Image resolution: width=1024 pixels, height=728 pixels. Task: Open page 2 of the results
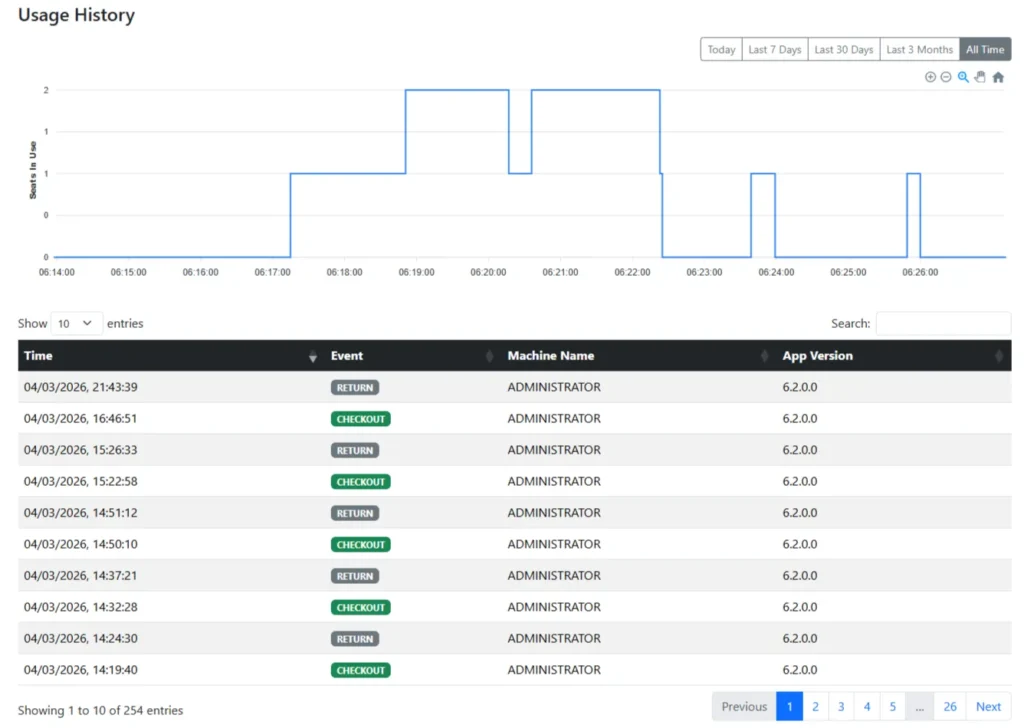(815, 707)
